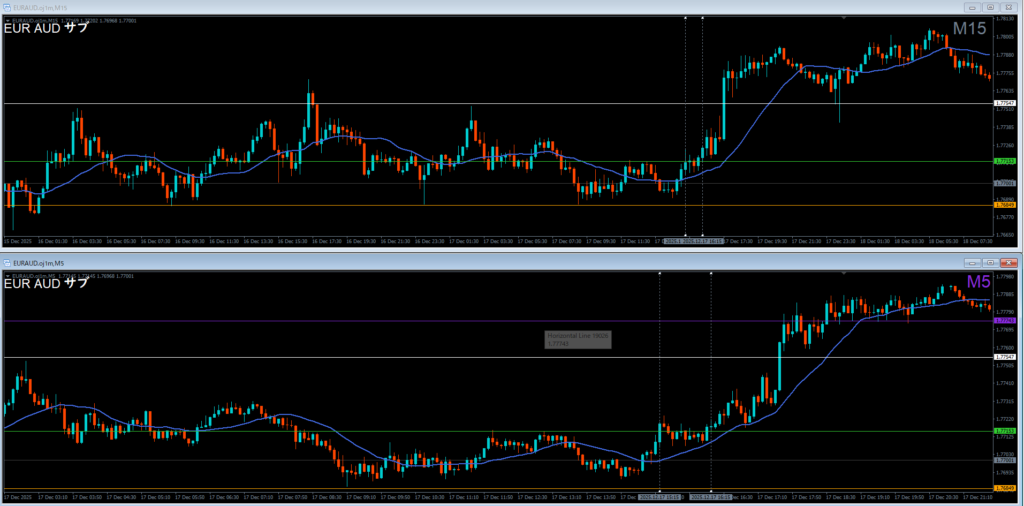
Task: Click the Horizontal Line tooltip in M5 chart
Action: pyautogui.click(x=578, y=339)
